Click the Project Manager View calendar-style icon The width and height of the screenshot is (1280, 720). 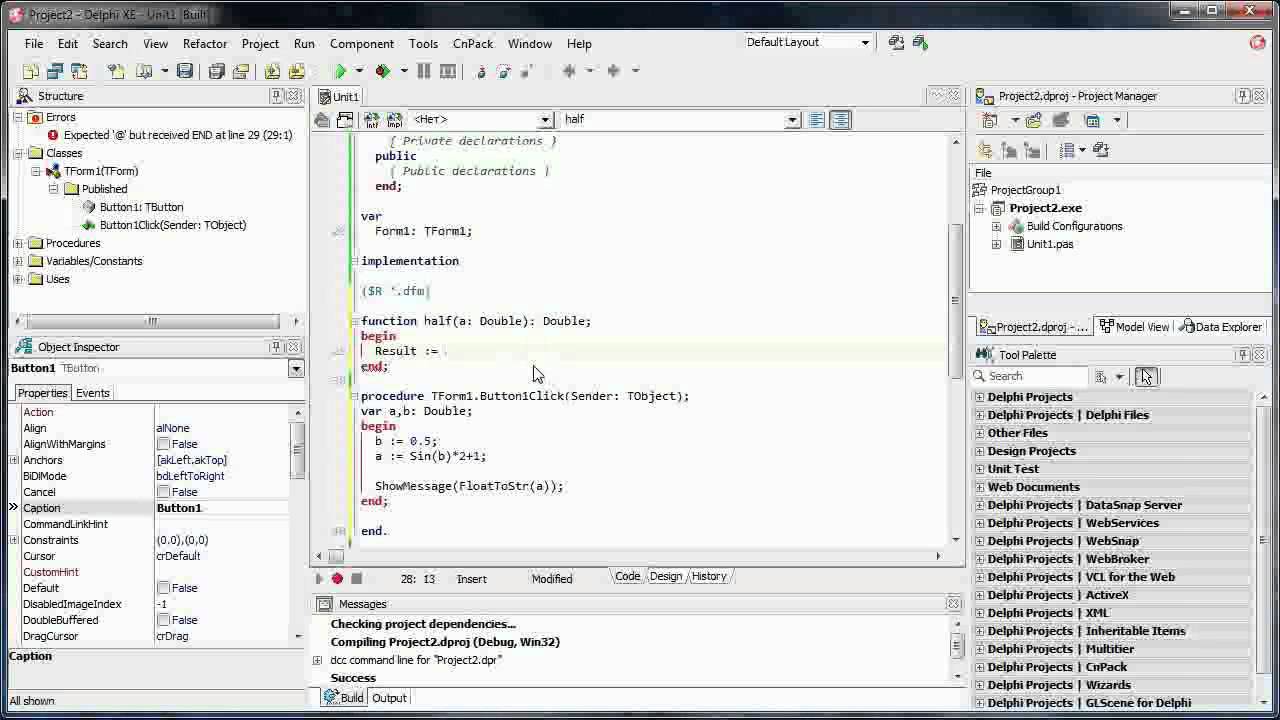pyautogui.click(x=1092, y=120)
